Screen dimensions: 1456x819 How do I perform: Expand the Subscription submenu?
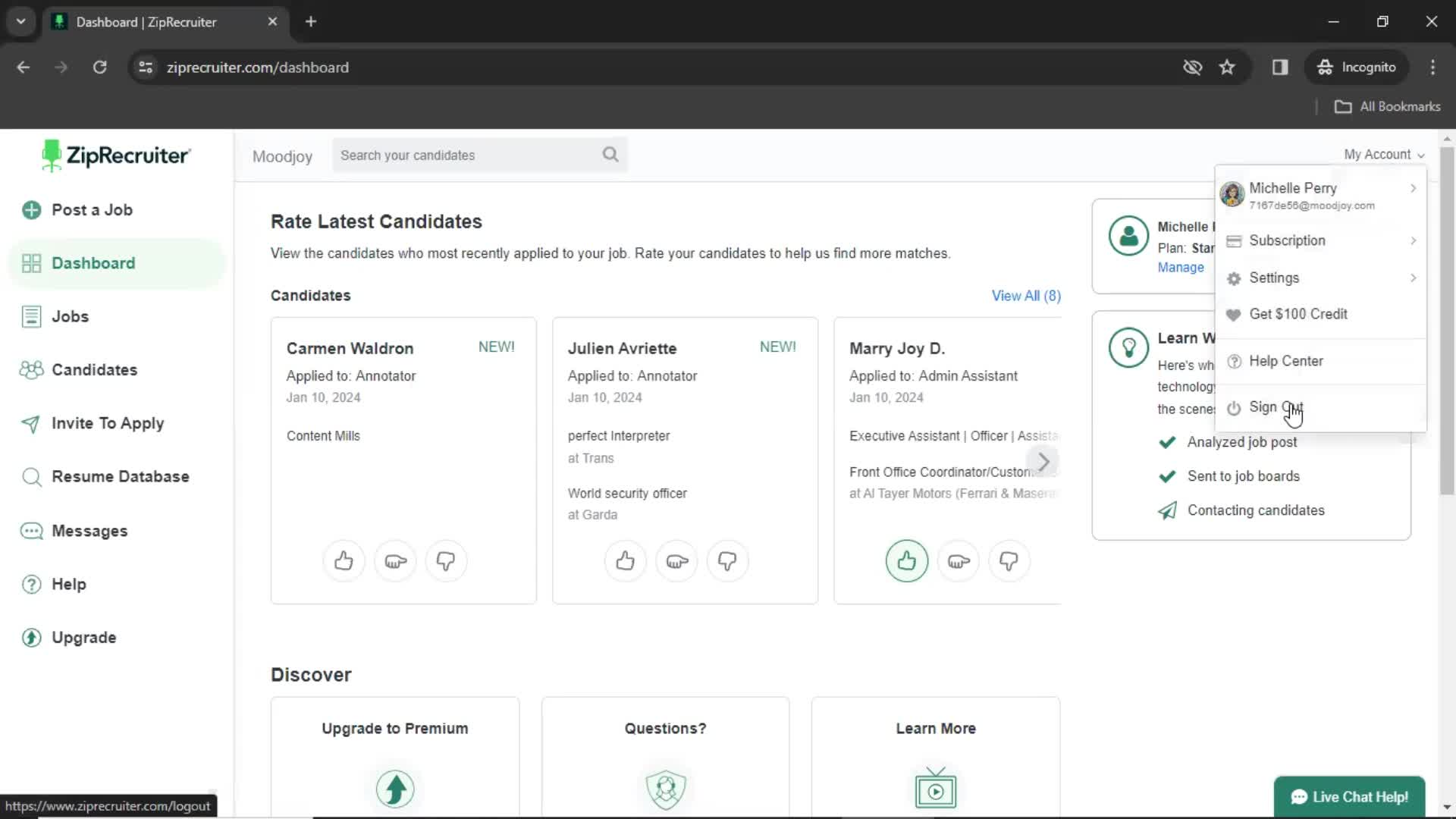pyautogui.click(x=1413, y=240)
